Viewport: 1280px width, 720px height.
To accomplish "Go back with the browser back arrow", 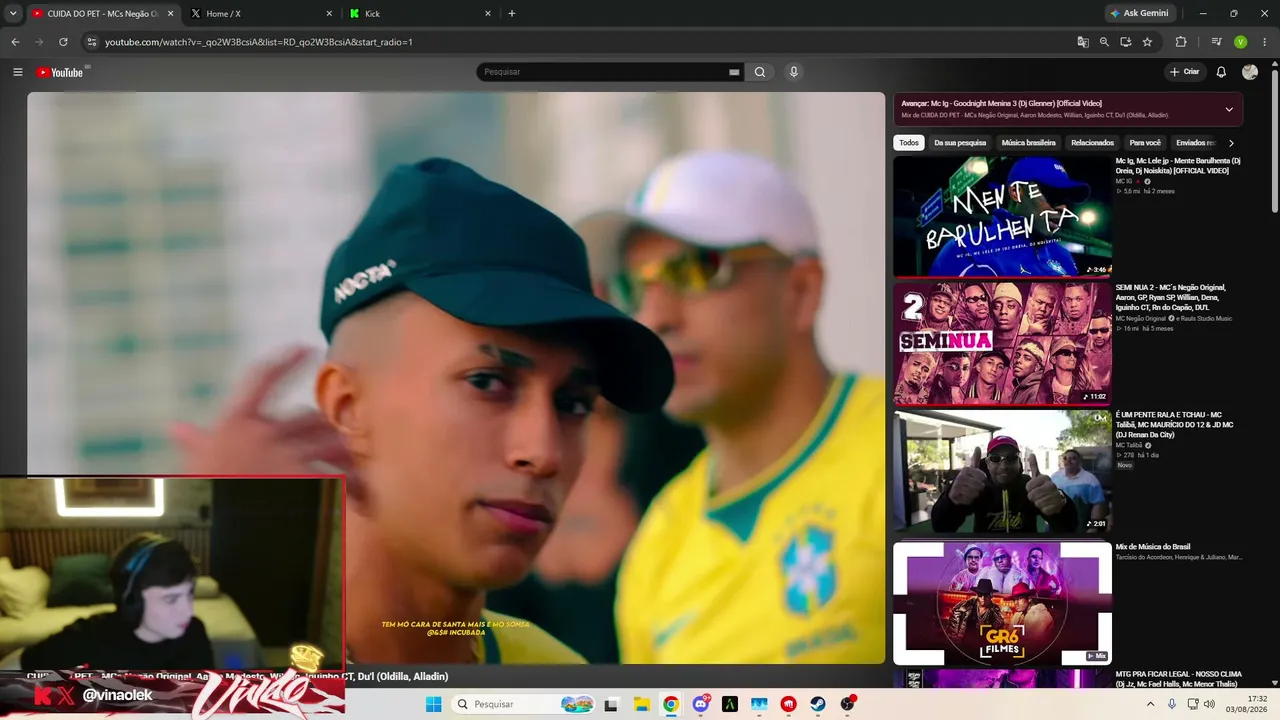I will coord(15,42).
